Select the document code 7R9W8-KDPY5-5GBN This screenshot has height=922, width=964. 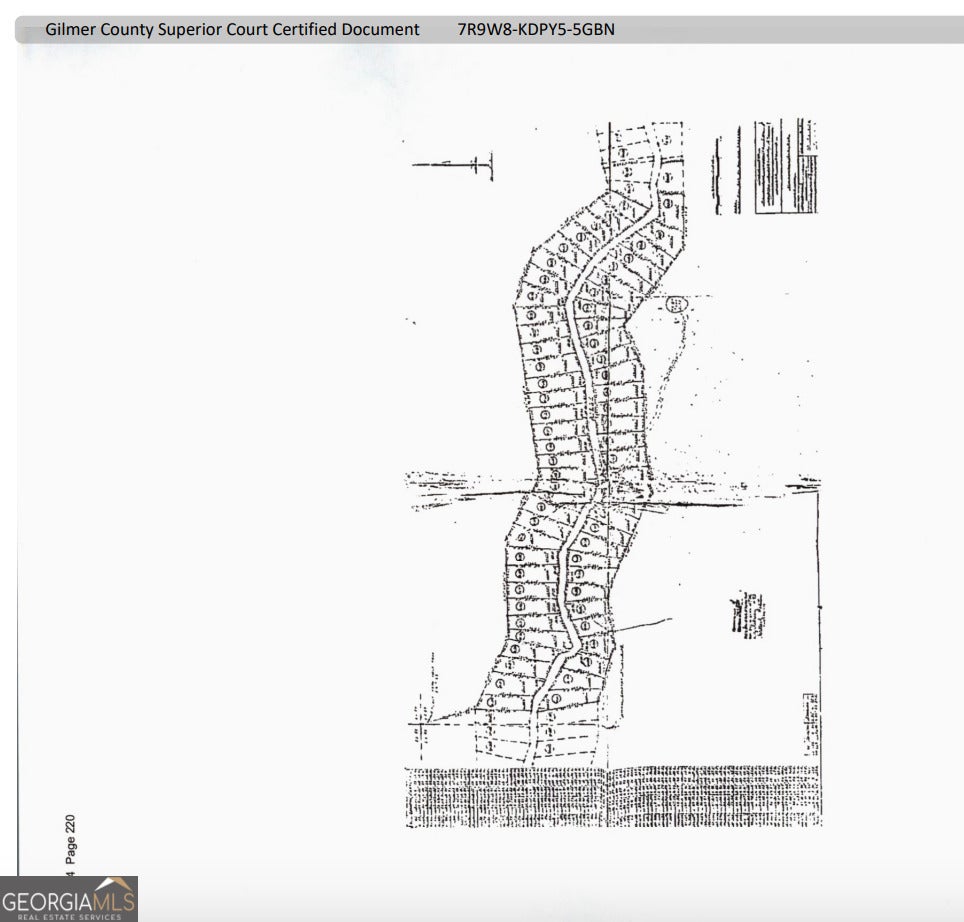(535, 29)
